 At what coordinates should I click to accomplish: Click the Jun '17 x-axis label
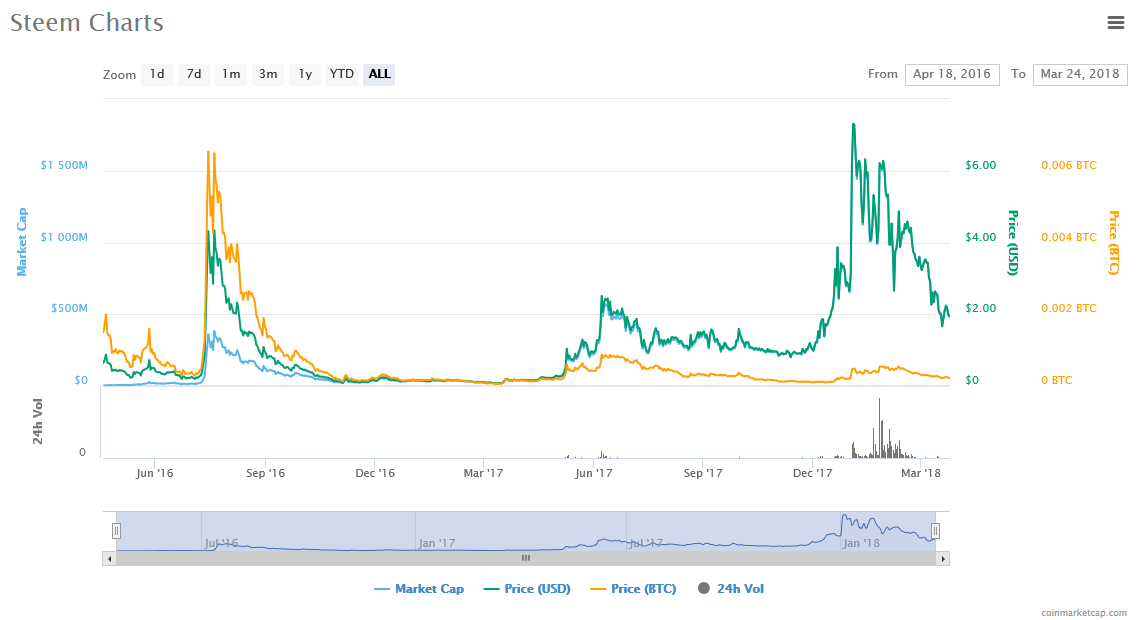click(593, 473)
